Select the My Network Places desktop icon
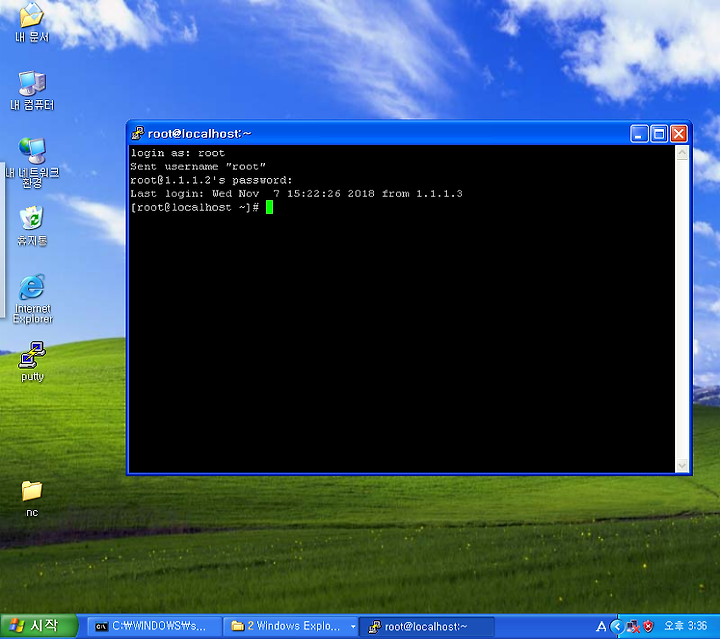 [x=32, y=163]
